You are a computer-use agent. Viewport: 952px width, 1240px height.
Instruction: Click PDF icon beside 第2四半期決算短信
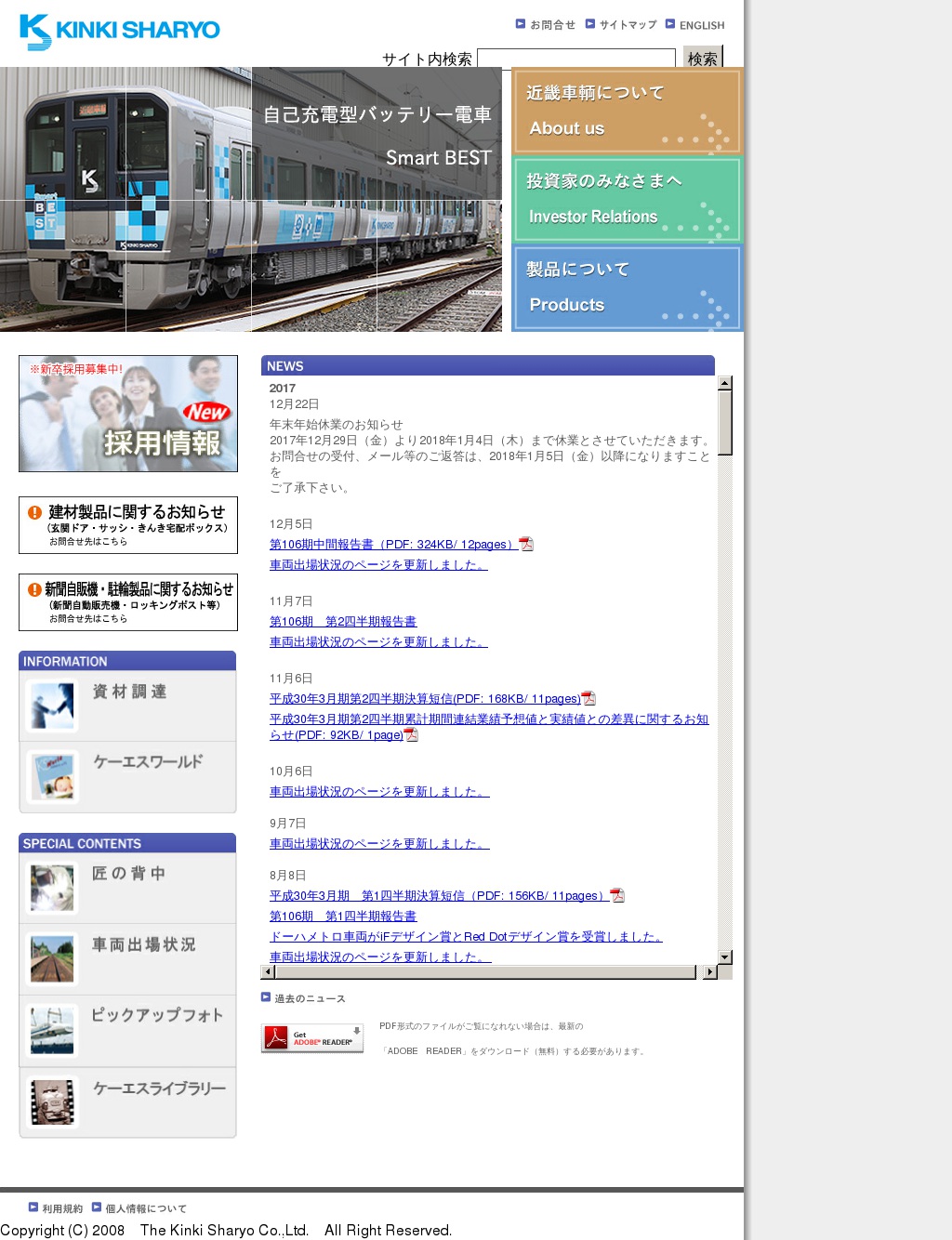pos(588,698)
